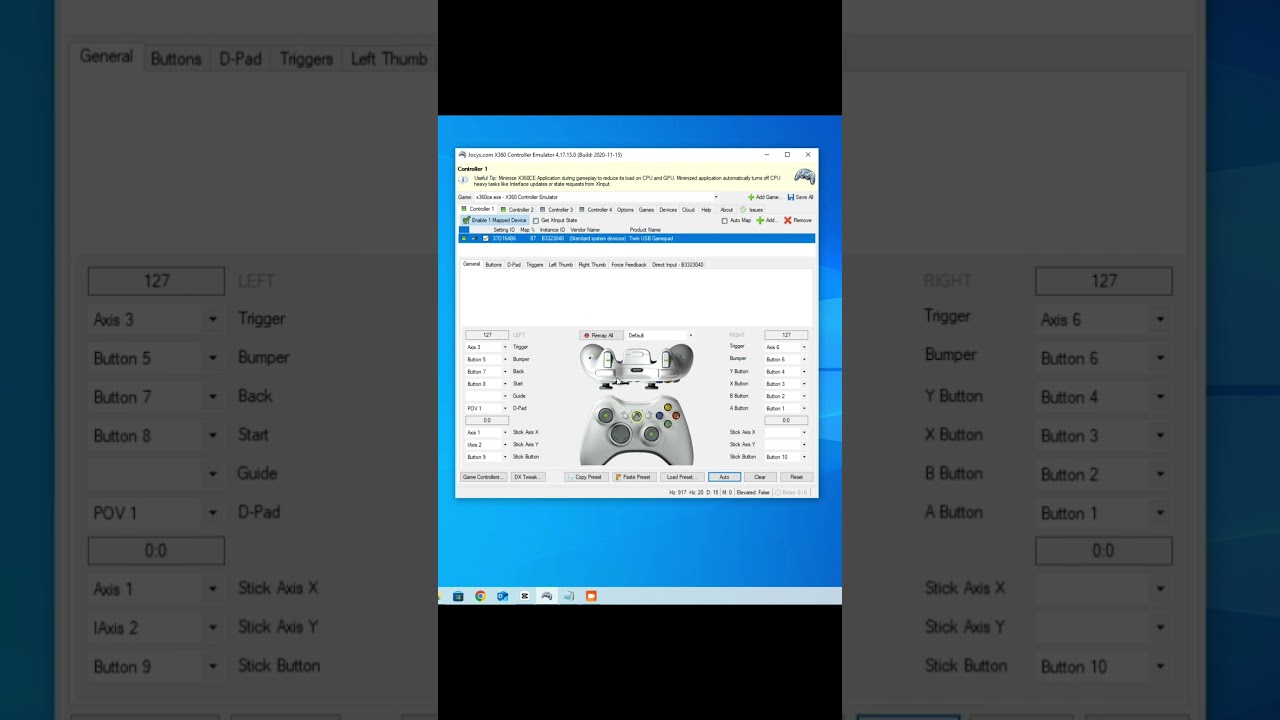Image resolution: width=1280 pixels, height=720 pixels.
Task: Click the x360ce gamepad taskbar icon
Action: point(547,596)
